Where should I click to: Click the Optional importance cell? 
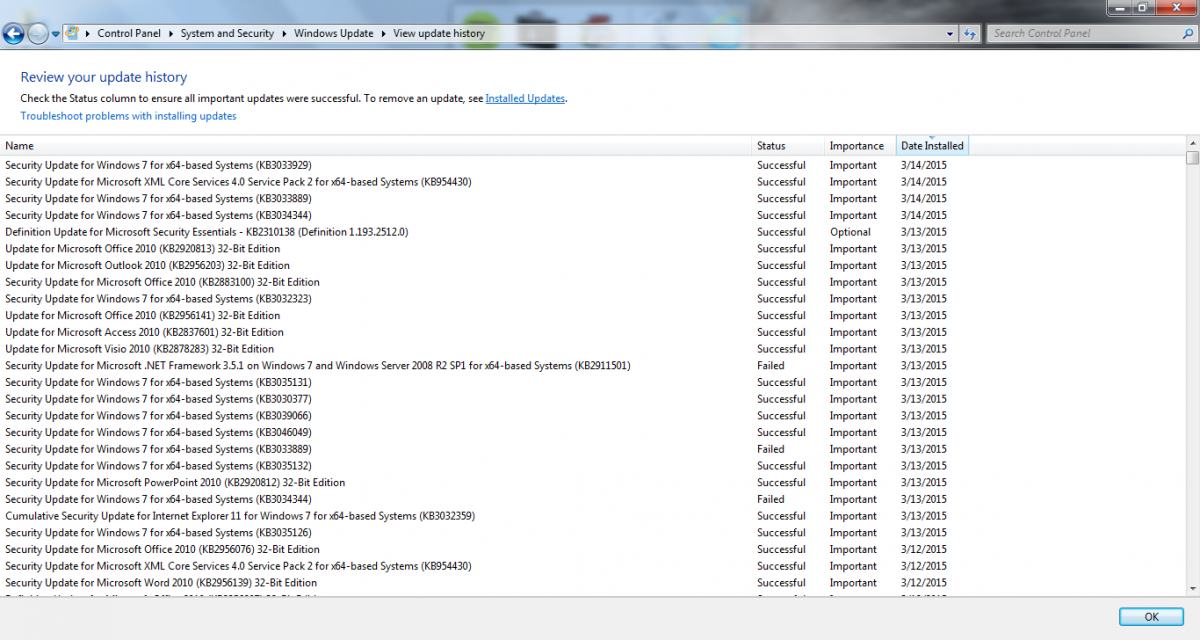tap(850, 232)
